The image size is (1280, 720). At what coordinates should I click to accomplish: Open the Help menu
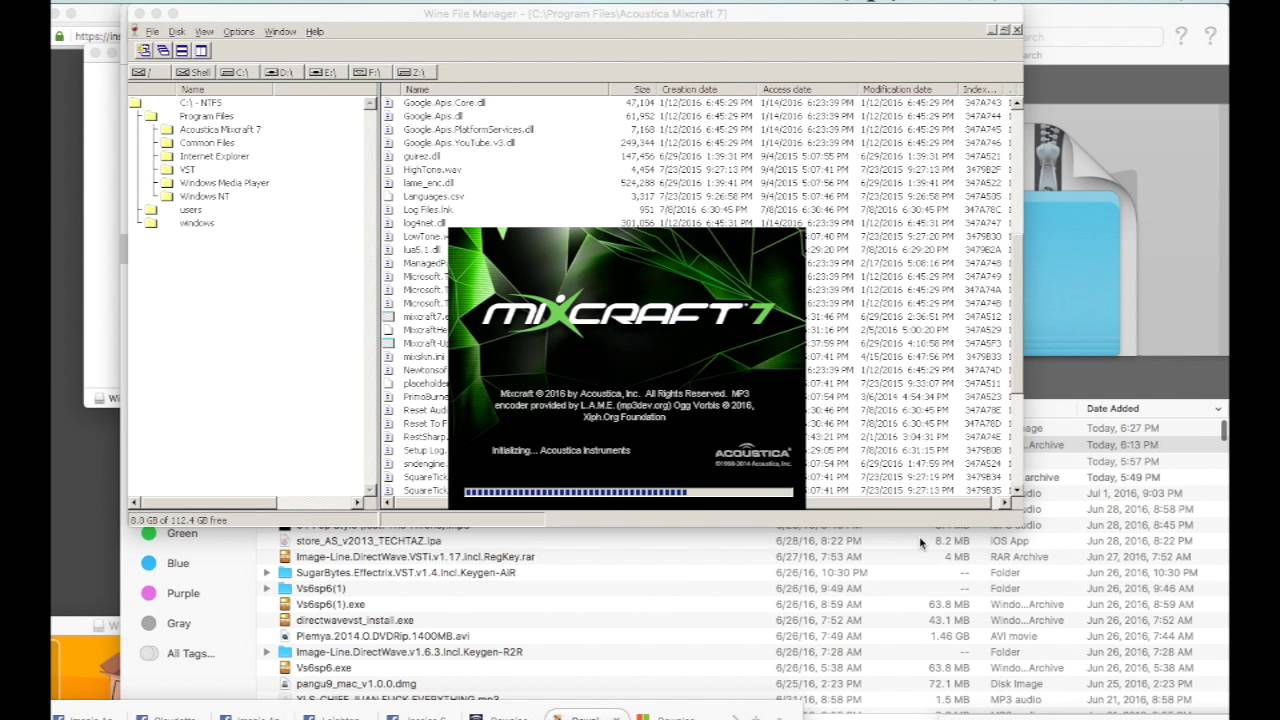point(315,32)
